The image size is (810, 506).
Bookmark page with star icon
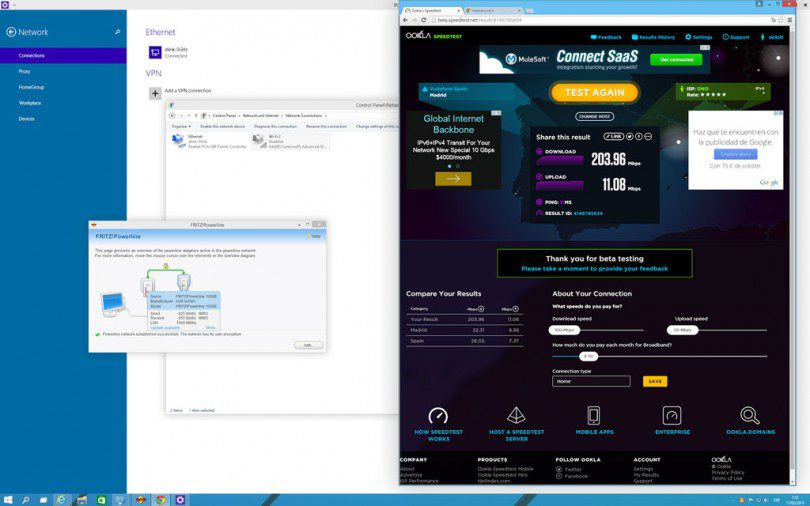point(781,20)
